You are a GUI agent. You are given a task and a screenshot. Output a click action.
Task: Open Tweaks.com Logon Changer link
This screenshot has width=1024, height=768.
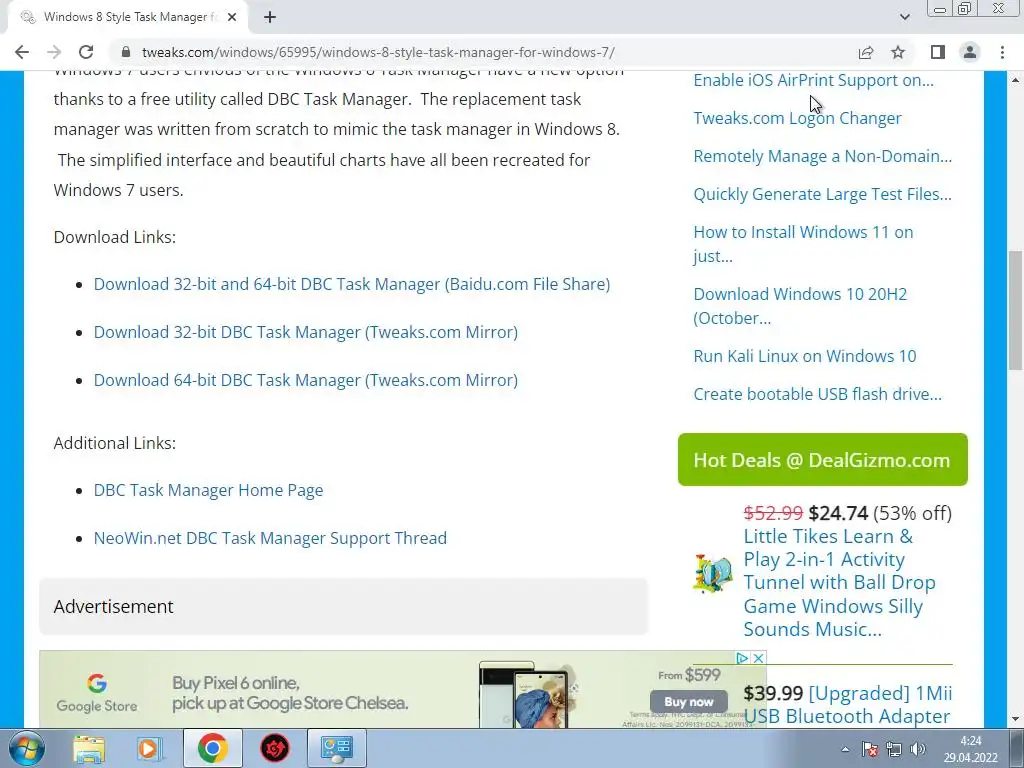pos(797,118)
